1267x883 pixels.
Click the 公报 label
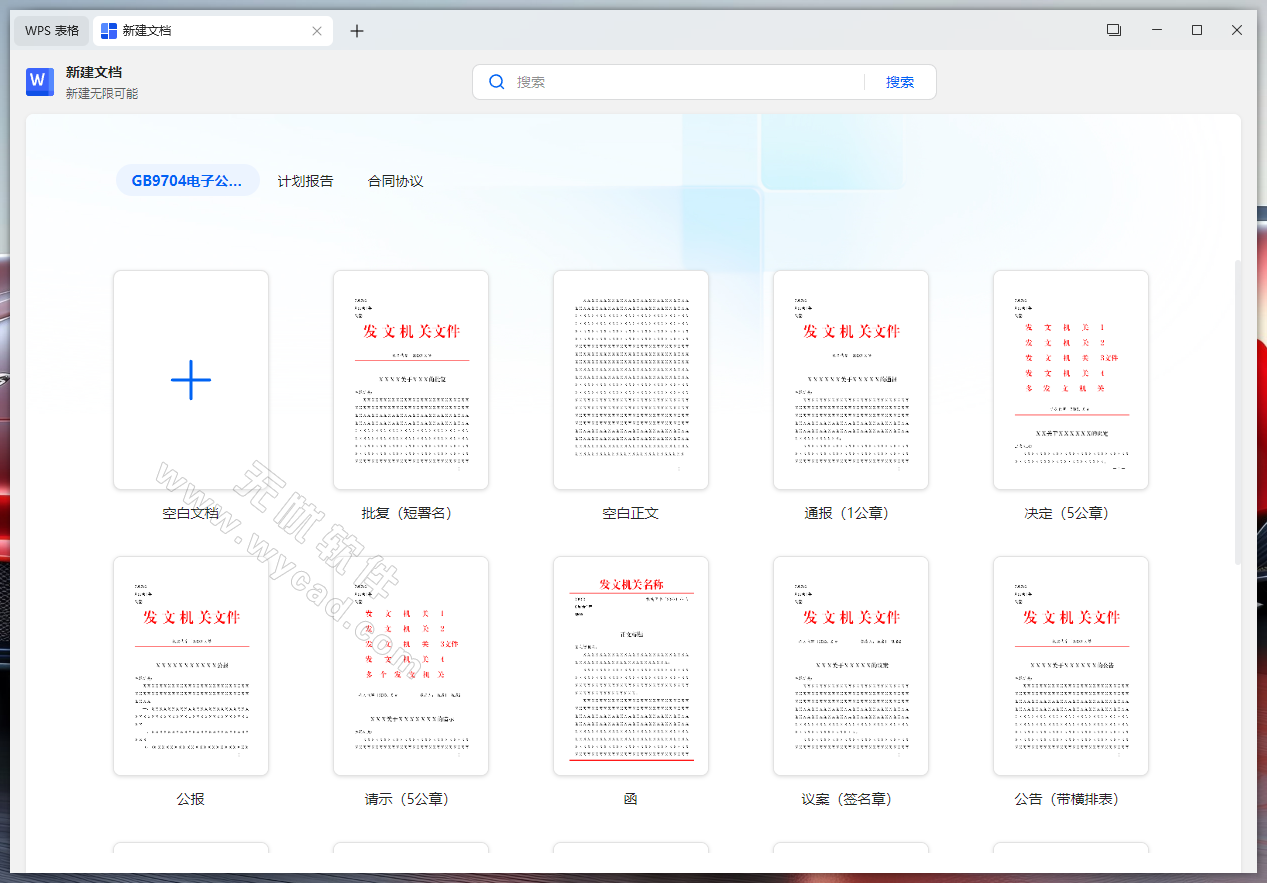pos(191,799)
